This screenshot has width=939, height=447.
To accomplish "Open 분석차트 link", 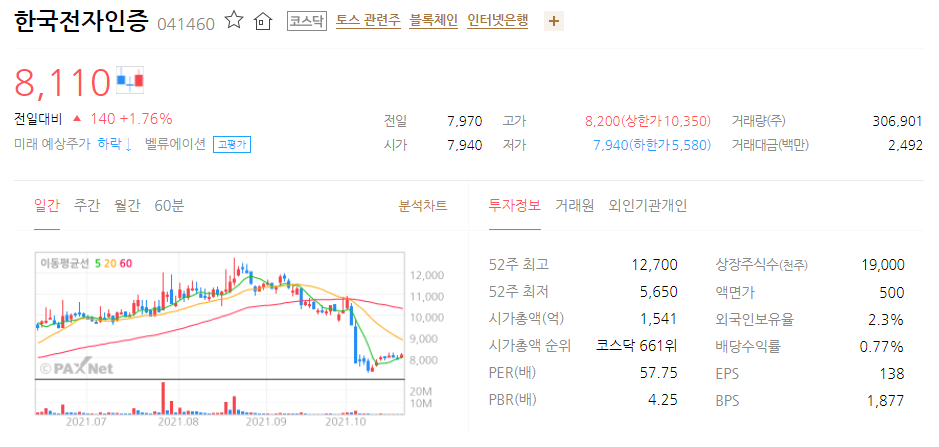I will (423, 206).
